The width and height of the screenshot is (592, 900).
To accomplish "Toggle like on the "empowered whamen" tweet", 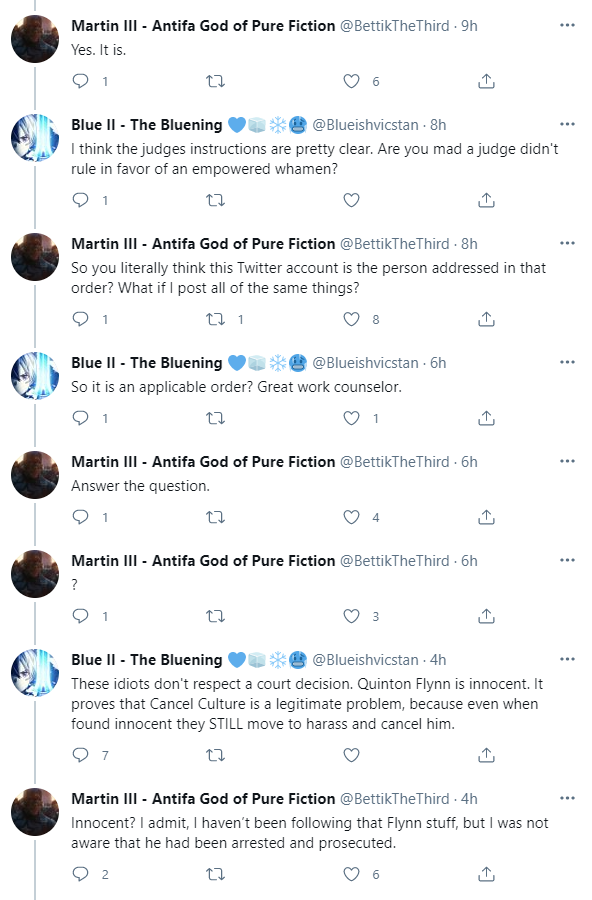I will [351, 200].
